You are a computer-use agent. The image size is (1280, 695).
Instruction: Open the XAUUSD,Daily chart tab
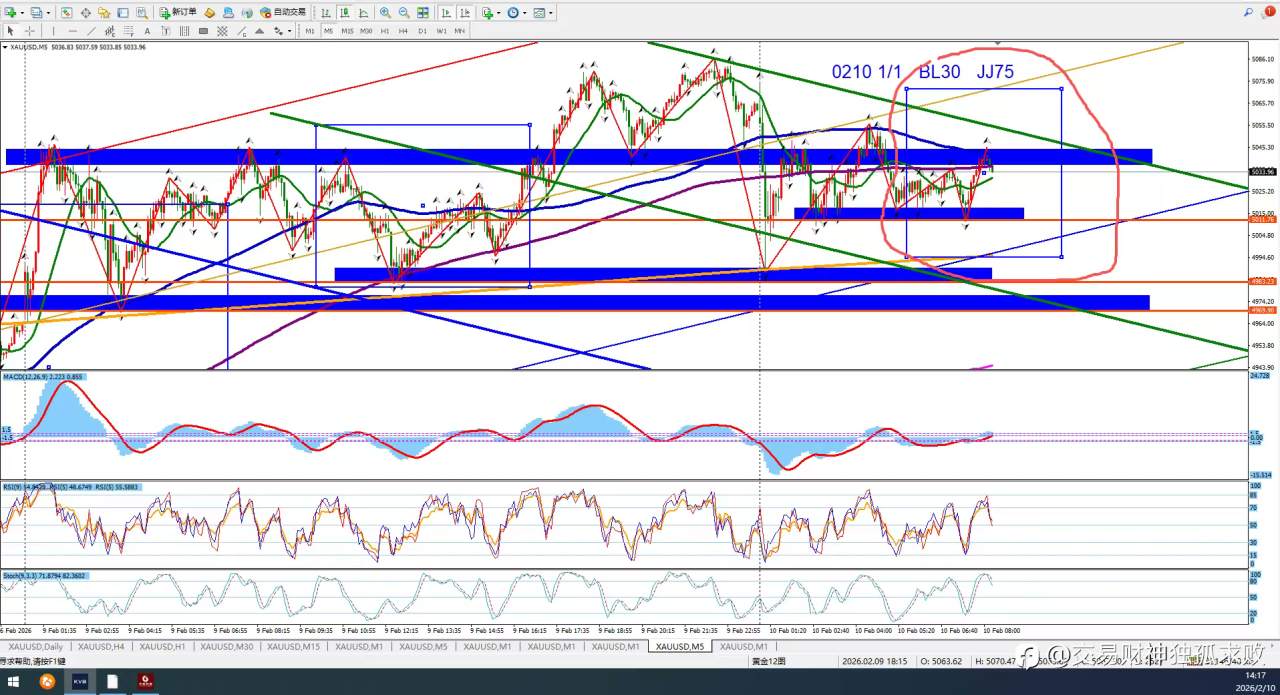[37, 646]
